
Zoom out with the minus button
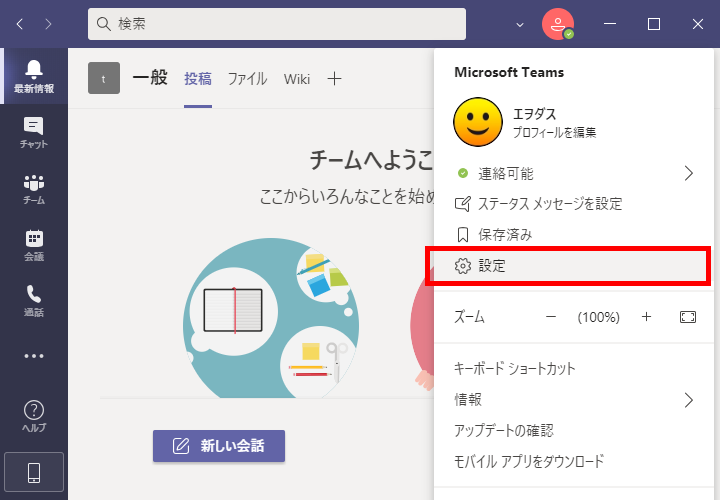tap(551, 317)
